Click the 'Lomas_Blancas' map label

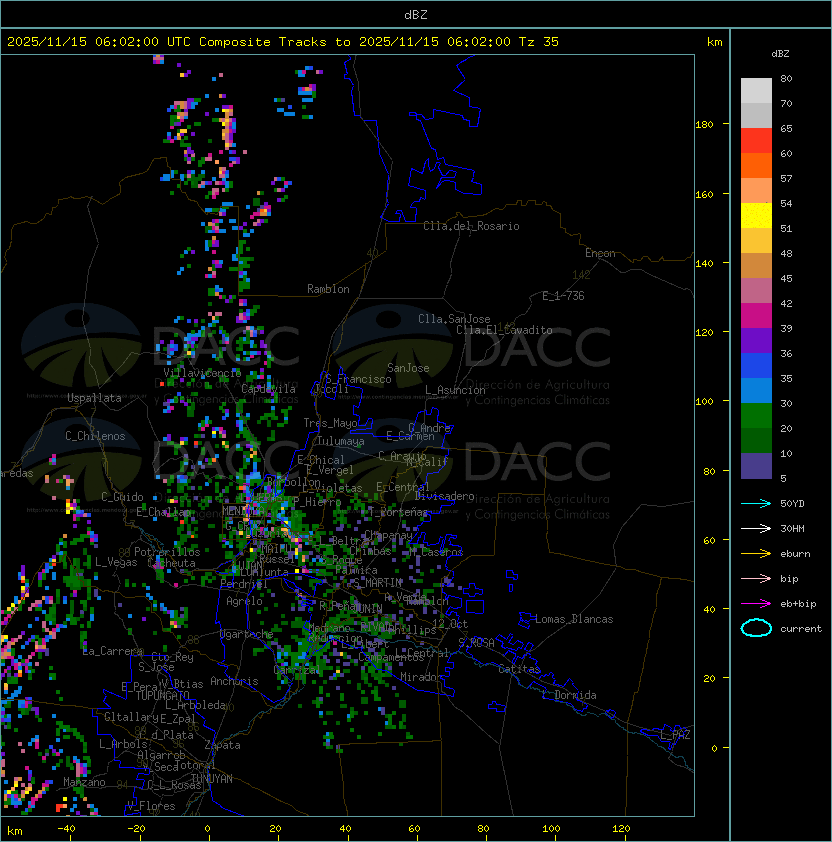click(x=574, y=619)
